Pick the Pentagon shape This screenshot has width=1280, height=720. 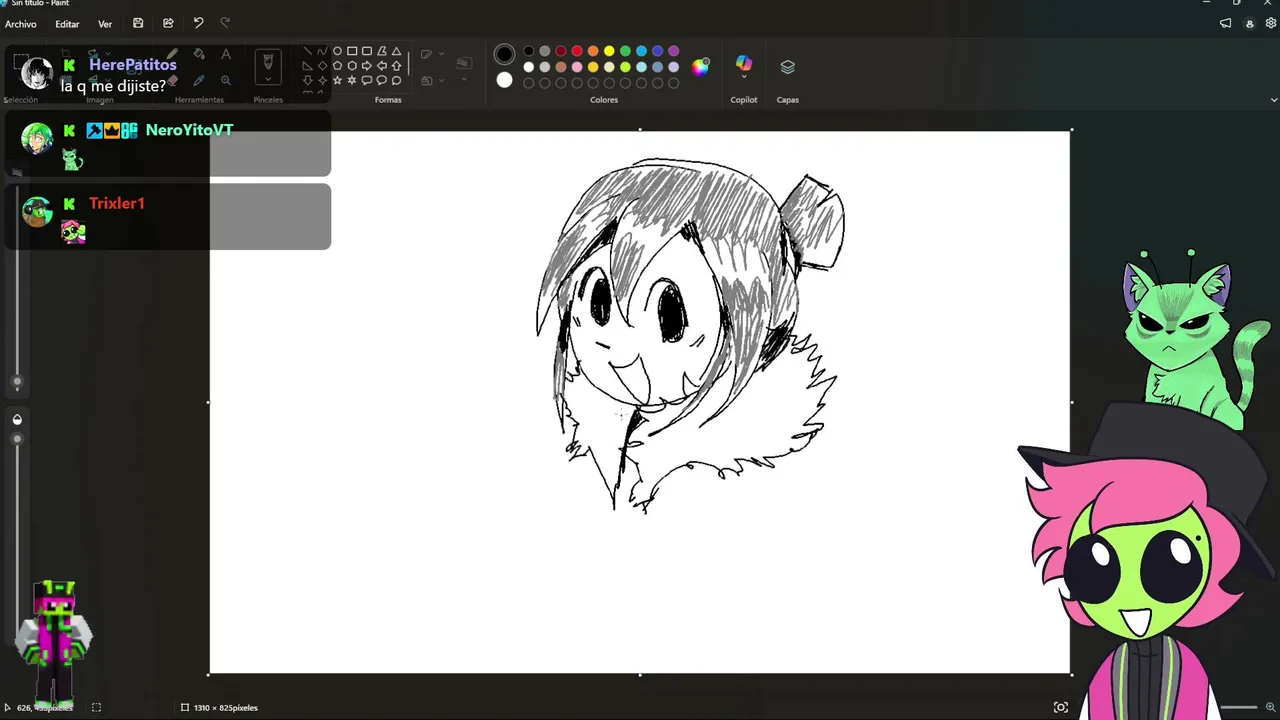(337, 66)
